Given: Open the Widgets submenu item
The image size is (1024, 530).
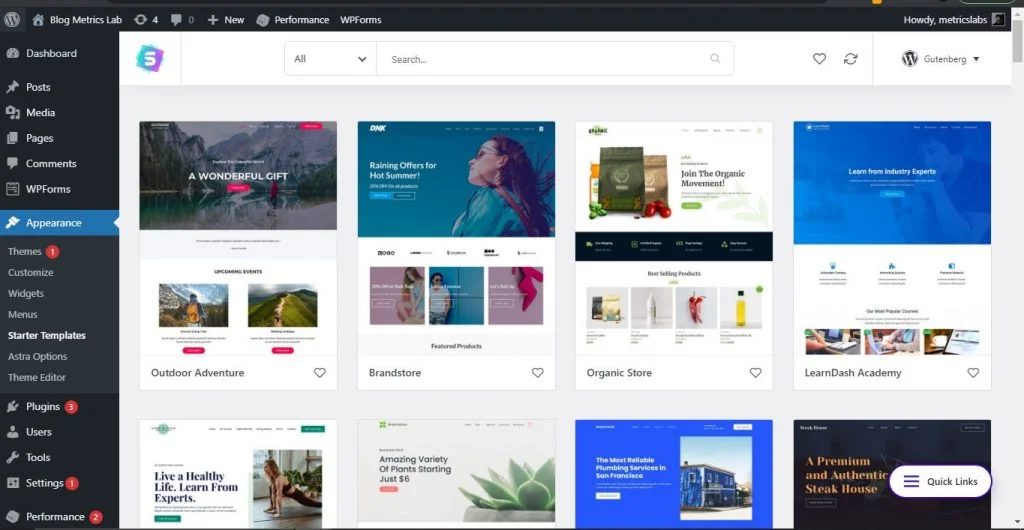Looking at the screenshot, I should pos(26,293).
